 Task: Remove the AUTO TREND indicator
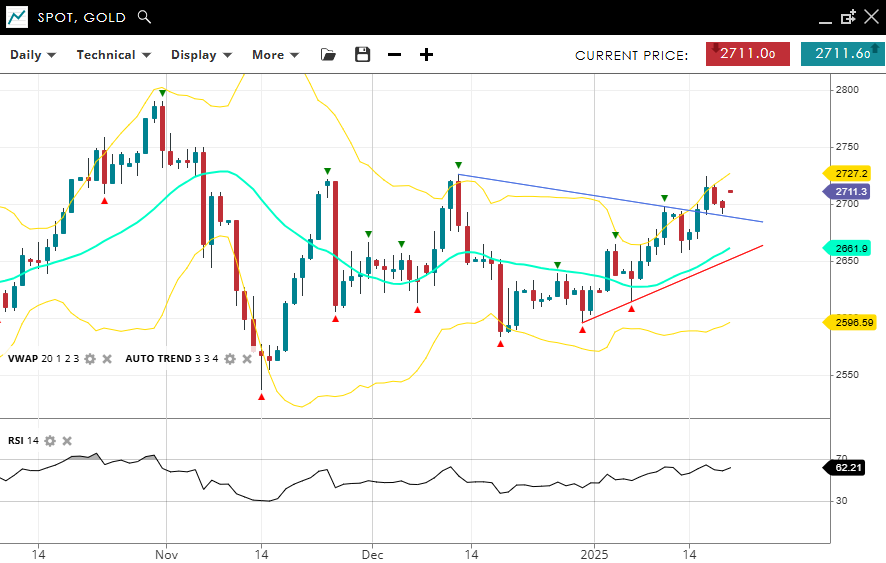pos(246,359)
